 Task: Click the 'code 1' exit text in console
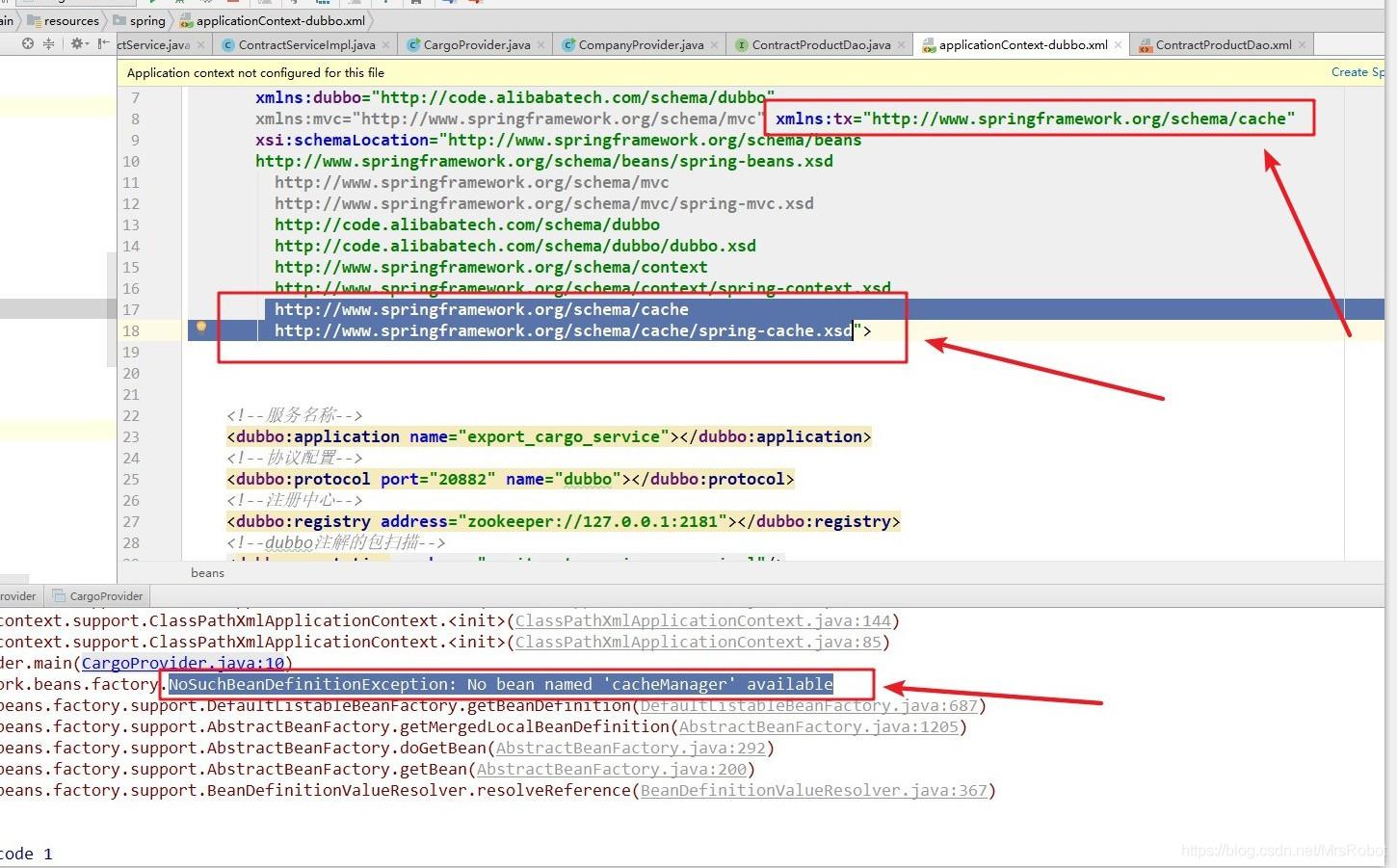(x=26, y=855)
